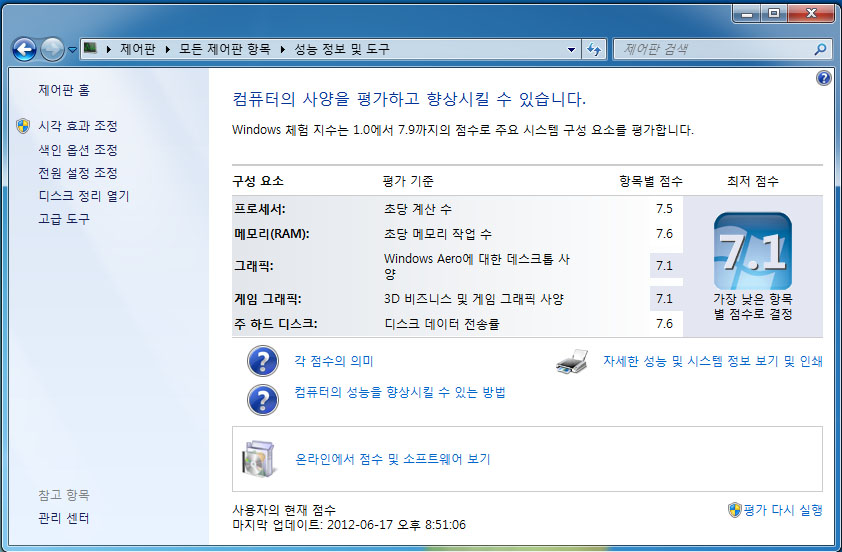Open 디스크 정리 열기 link
Screen dimensions: 842x552
84,196
